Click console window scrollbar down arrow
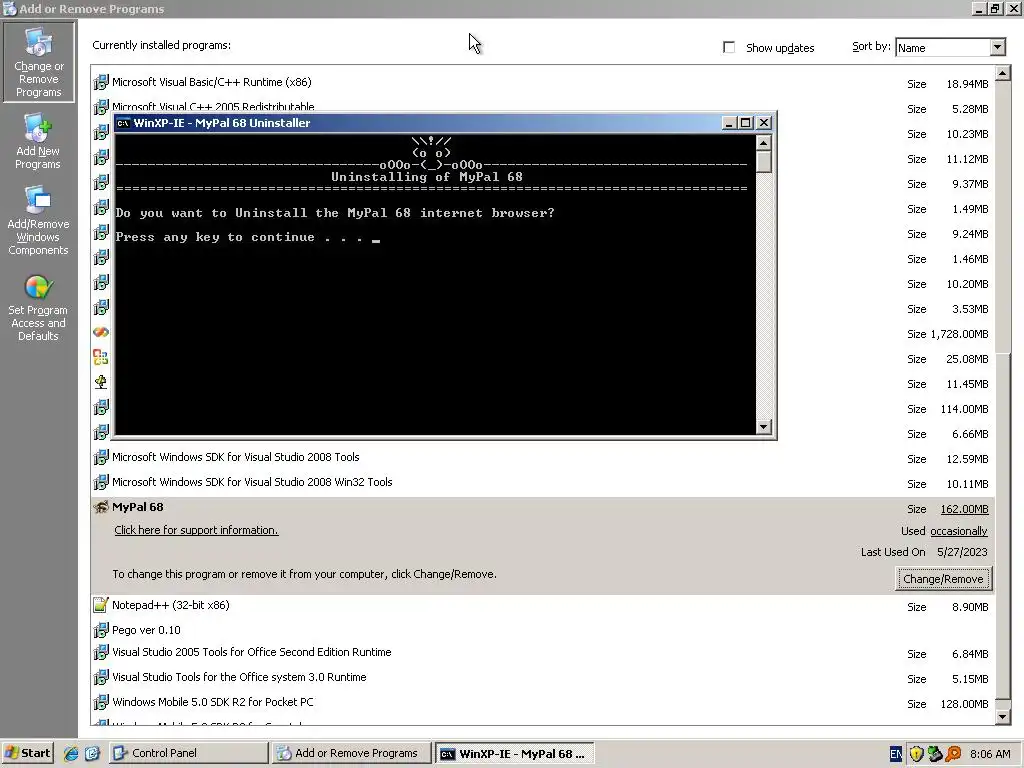This screenshot has height=768, width=1024. 763,426
